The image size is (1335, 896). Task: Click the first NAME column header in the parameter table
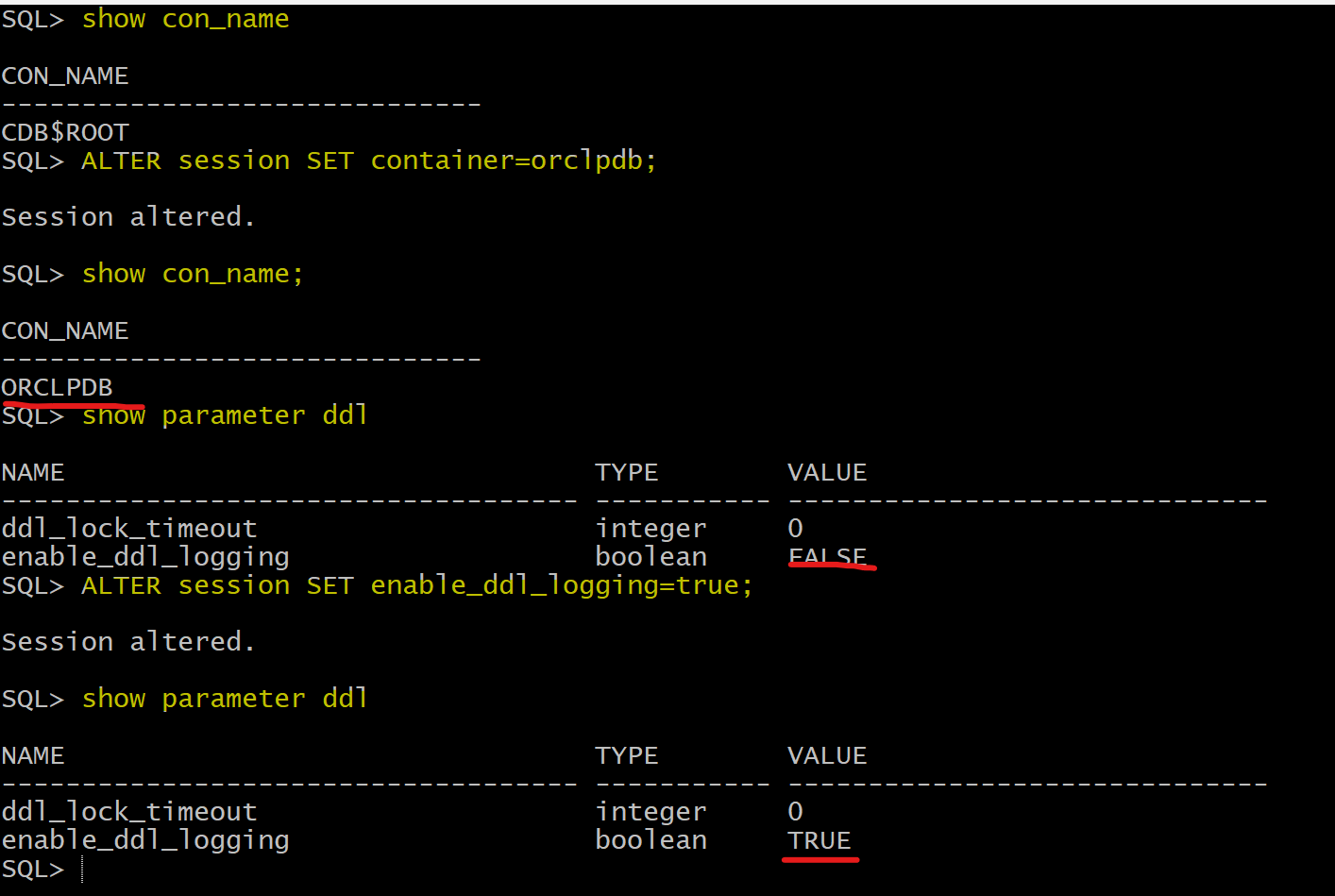tap(33, 472)
